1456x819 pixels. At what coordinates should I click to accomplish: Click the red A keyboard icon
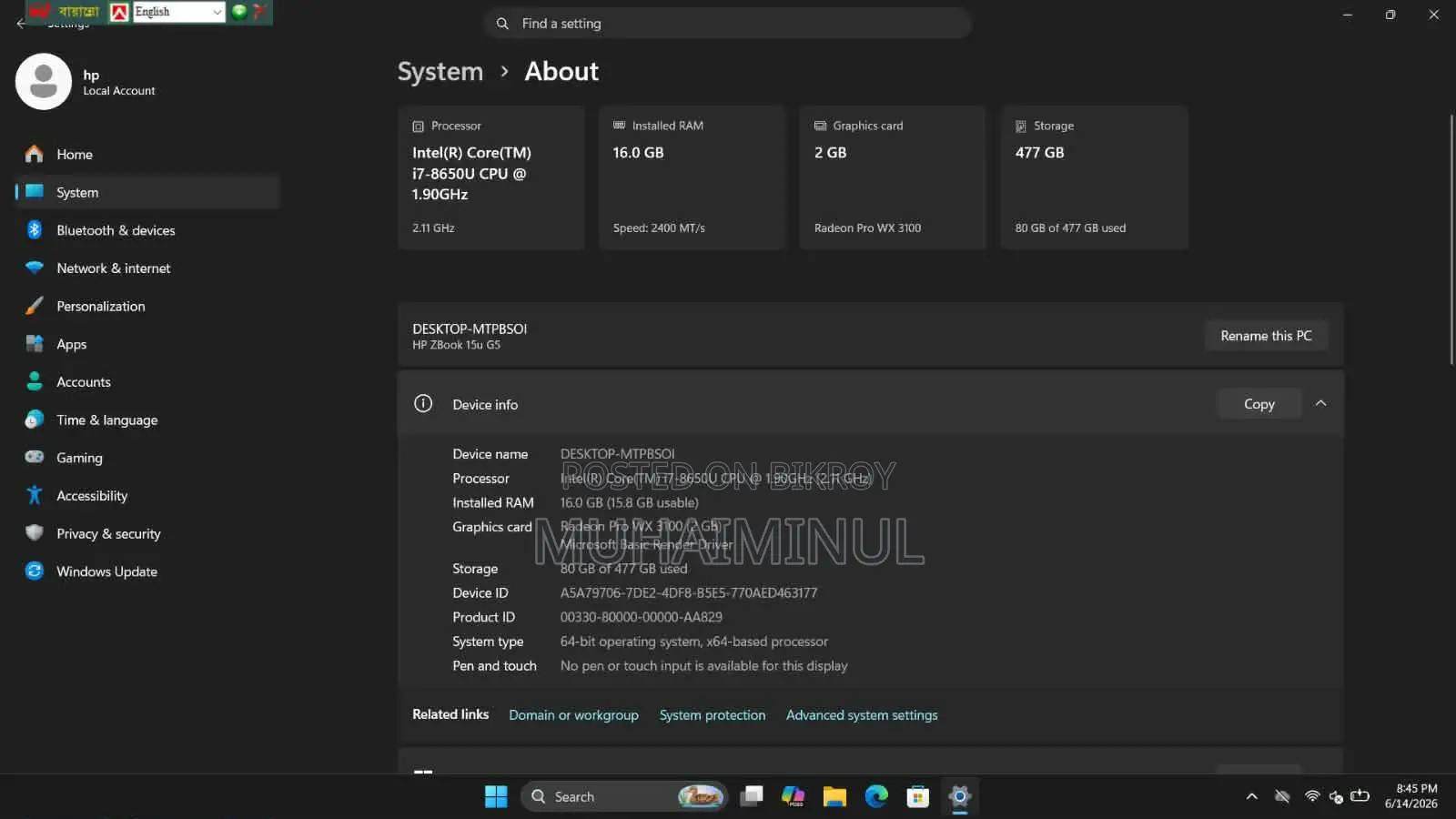pos(119,12)
